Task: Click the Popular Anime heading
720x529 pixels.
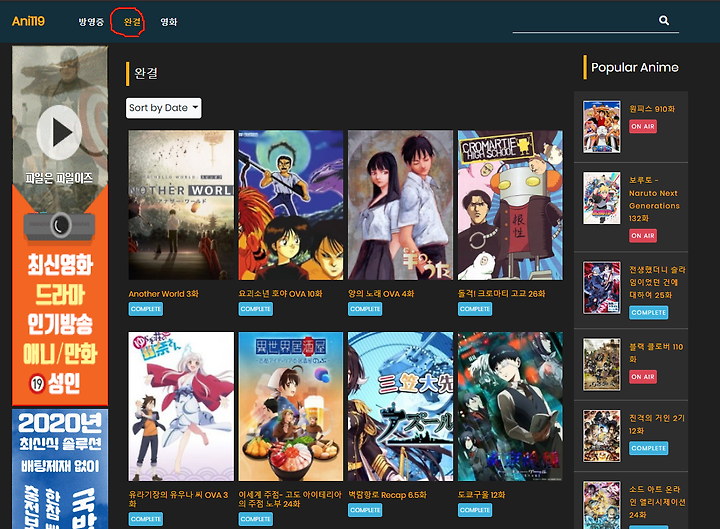Action: pyautogui.click(x=635, y=68)
